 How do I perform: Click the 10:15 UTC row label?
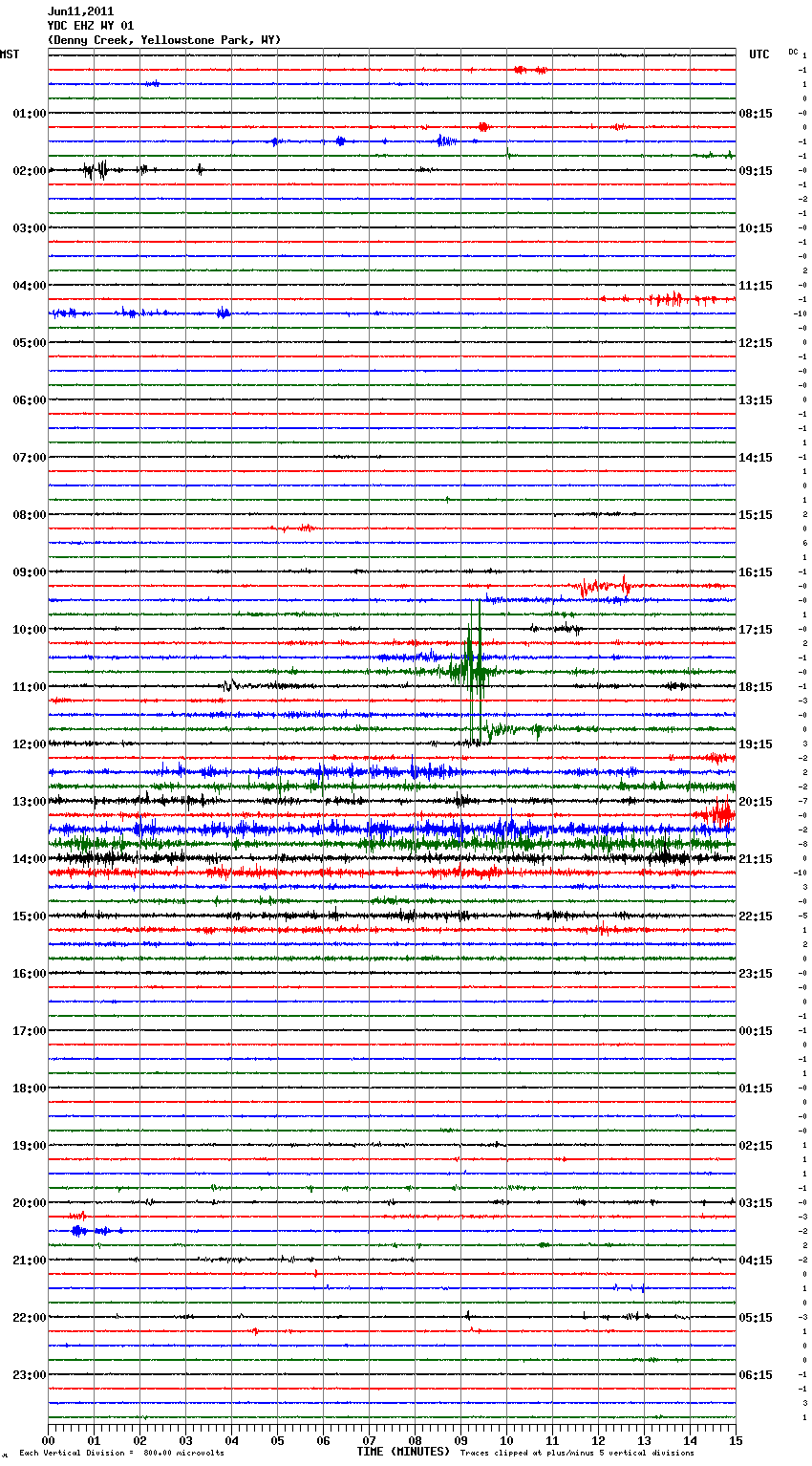click(756, 227)
